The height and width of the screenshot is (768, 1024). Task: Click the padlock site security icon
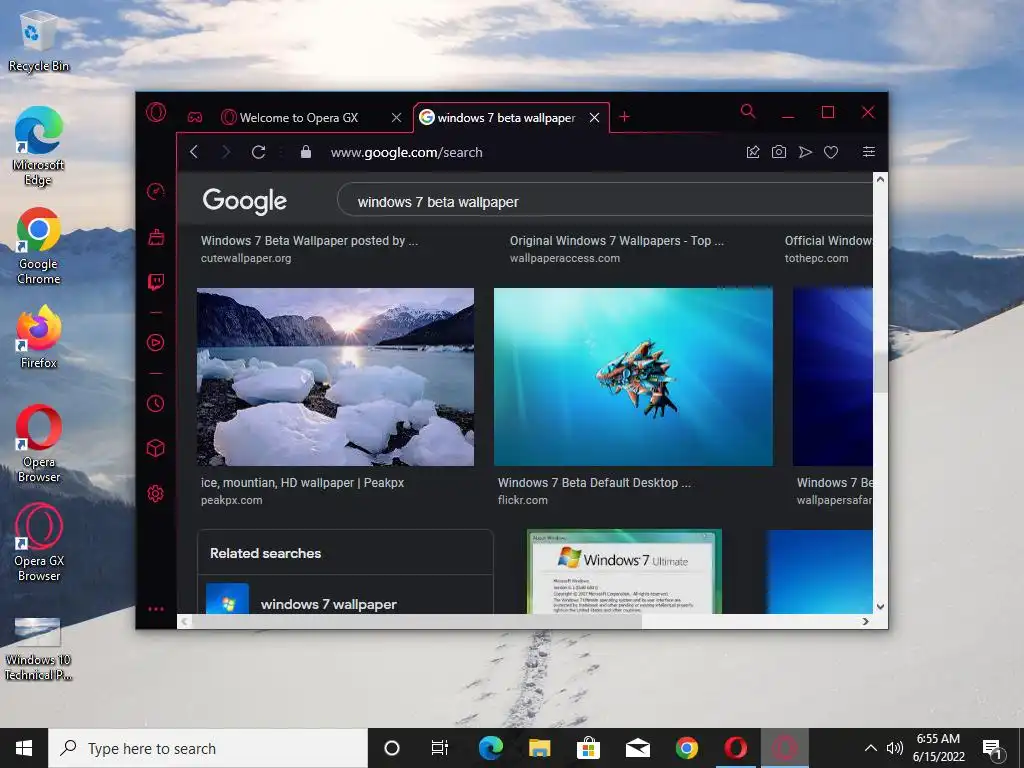pyautogui.click(x=306, y=152)
